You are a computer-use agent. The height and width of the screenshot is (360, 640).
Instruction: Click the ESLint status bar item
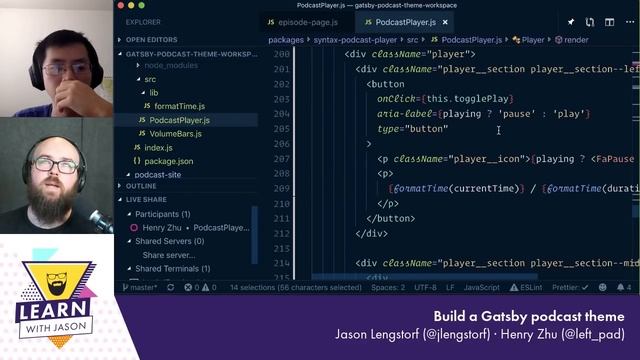(526, 287)
